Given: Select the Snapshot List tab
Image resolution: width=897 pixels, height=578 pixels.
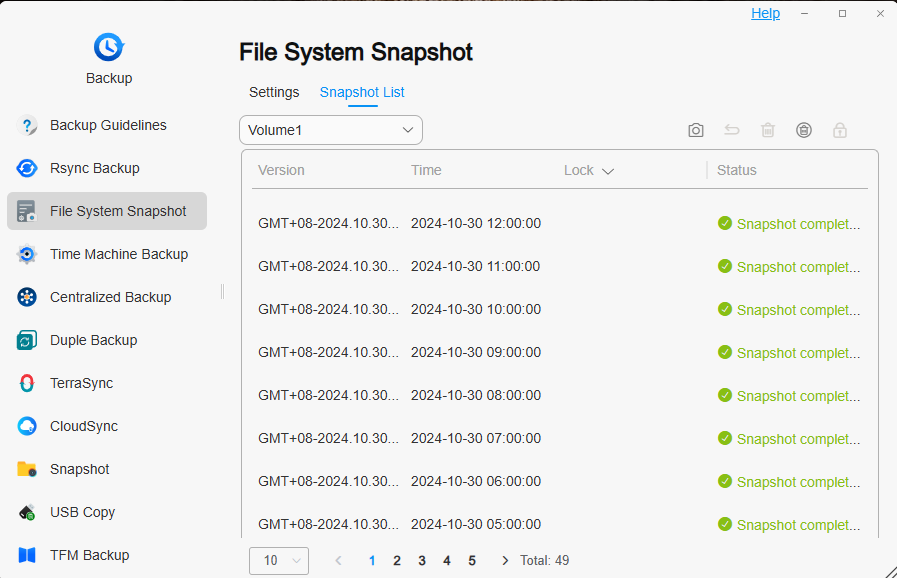Looking at the screenshot, I should coord(362,92).
